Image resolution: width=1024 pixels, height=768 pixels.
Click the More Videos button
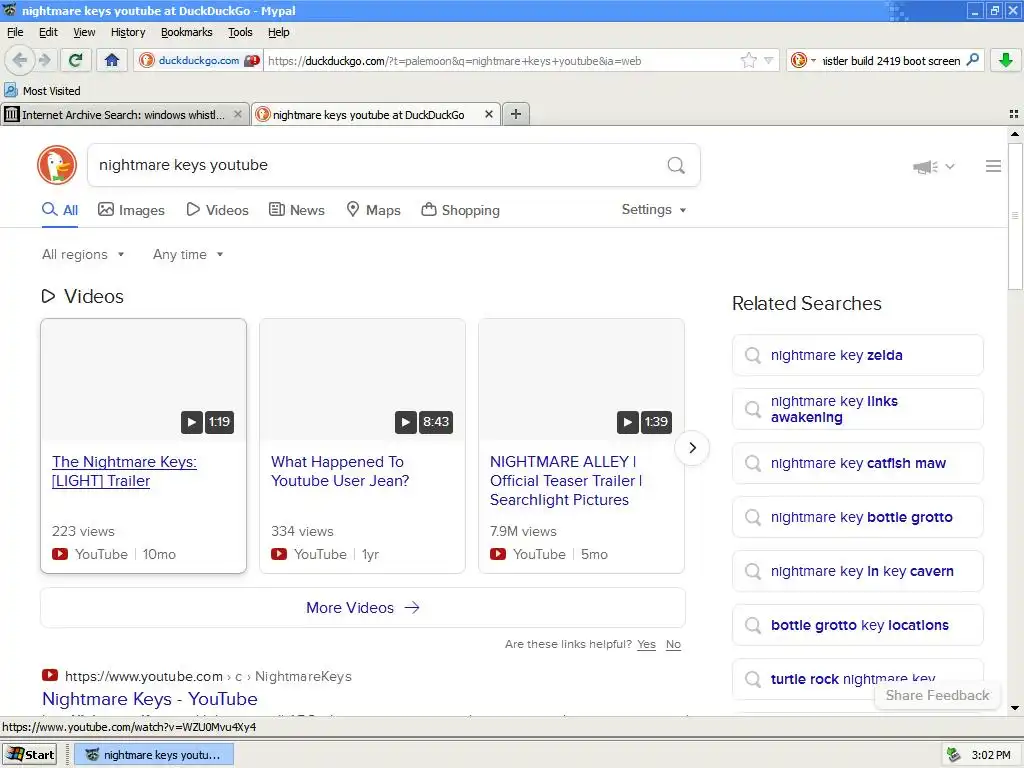click(362, 608)
